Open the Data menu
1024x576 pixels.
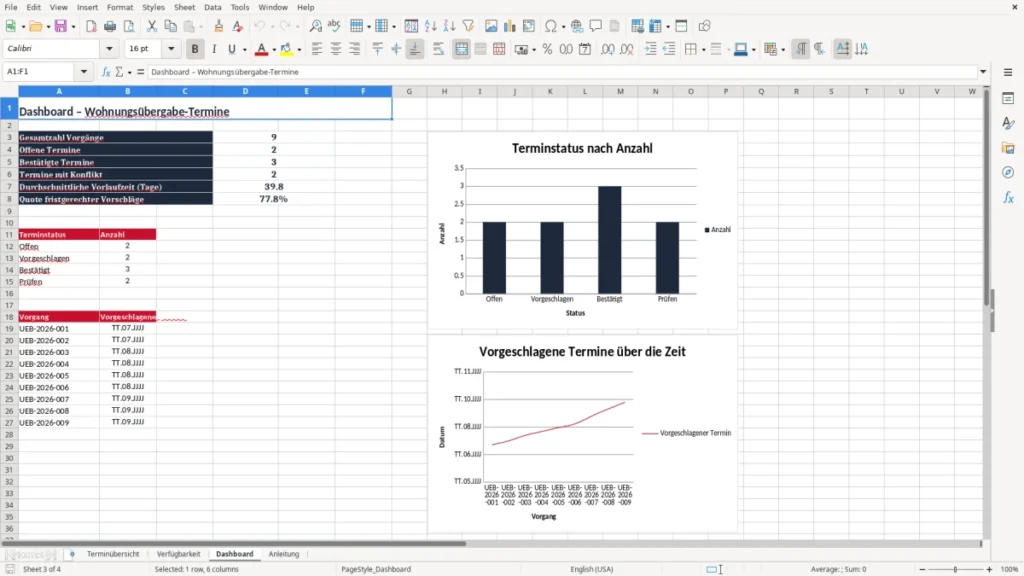[212, 7]
